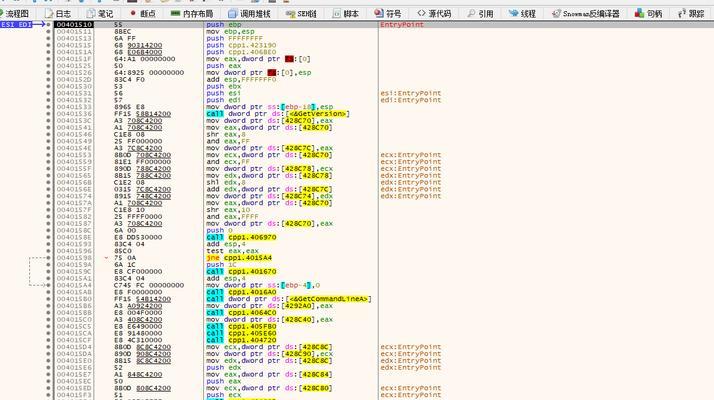Open the 脚本 script tab
Viewport: 714px width, 400px height.
(x=346, y=14)
